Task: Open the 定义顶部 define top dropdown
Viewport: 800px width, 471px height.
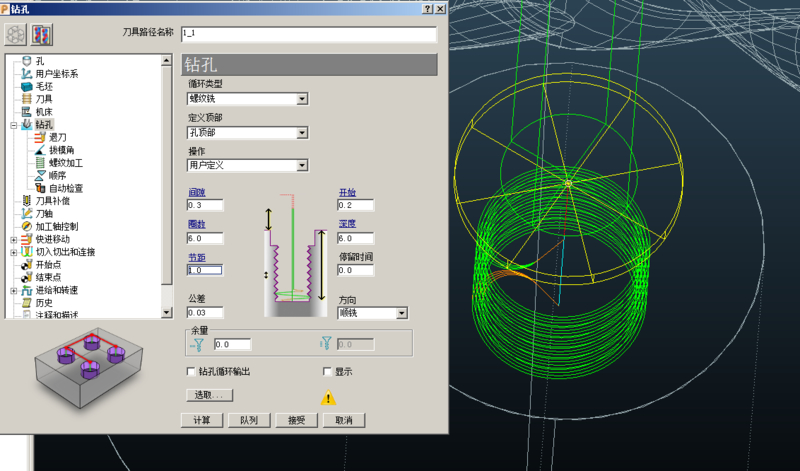Action: 302,133
